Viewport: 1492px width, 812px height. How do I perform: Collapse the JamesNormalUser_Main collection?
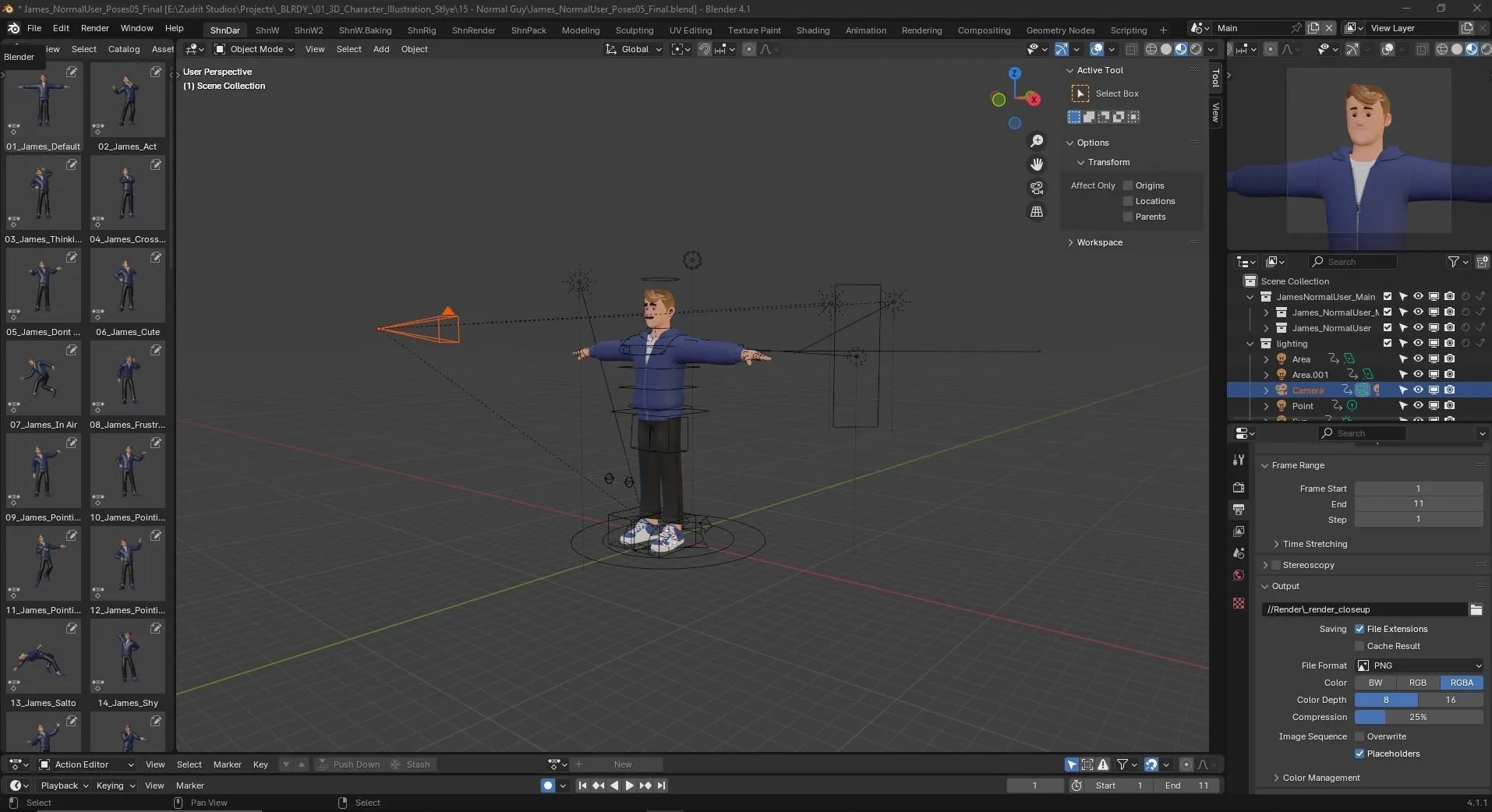1250,297
